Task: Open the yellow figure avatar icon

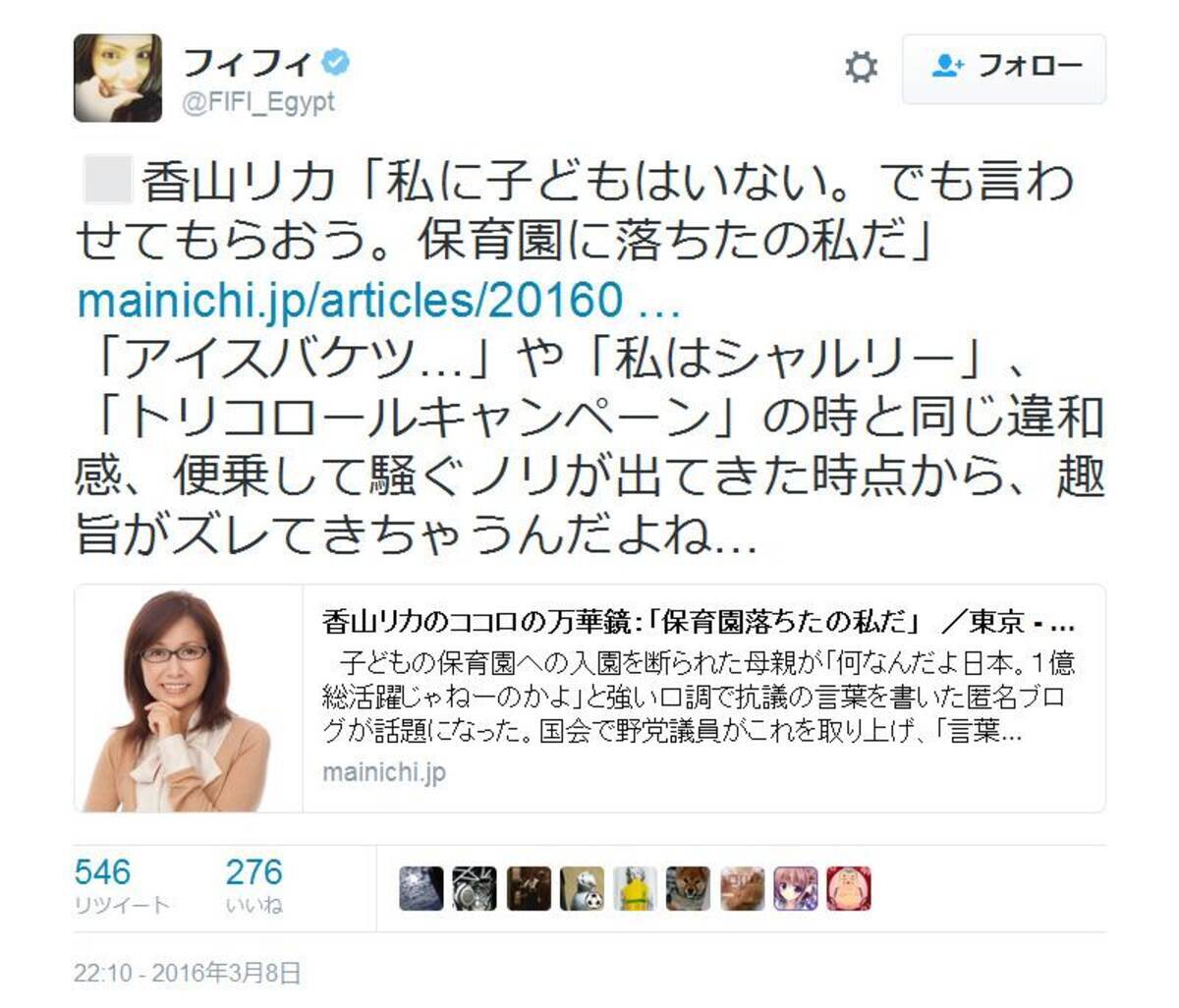Action: tap(634, 889)
